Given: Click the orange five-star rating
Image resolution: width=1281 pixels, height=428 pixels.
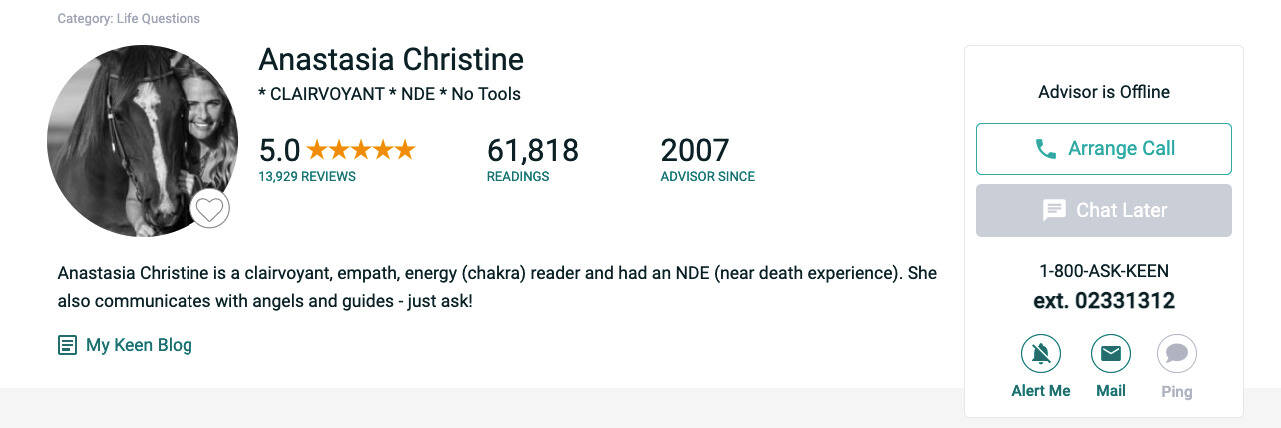Looking at the screenshot, I should tap(360, 150).
